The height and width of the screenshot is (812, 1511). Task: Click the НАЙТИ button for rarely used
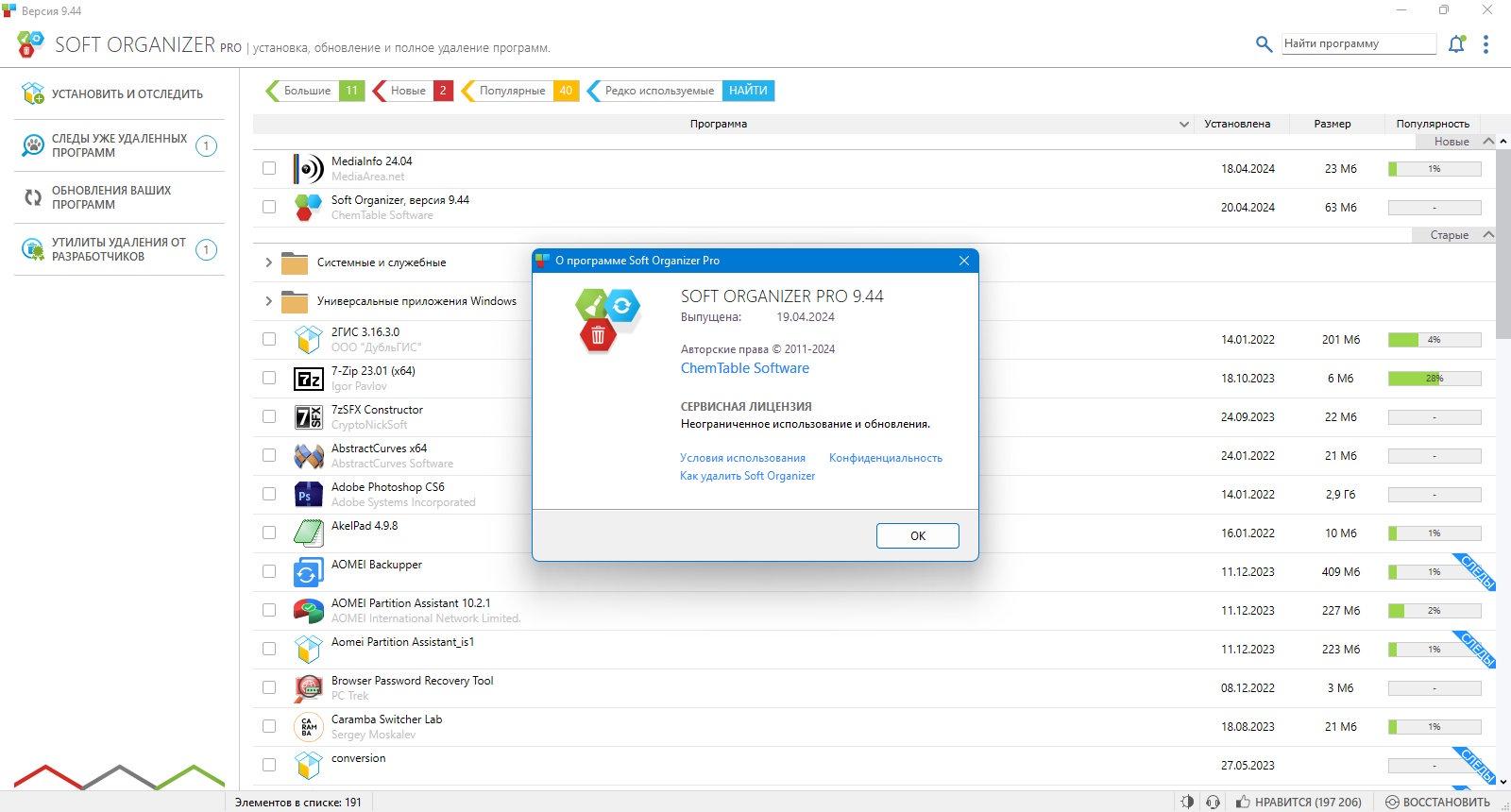[x=748, y=91]
